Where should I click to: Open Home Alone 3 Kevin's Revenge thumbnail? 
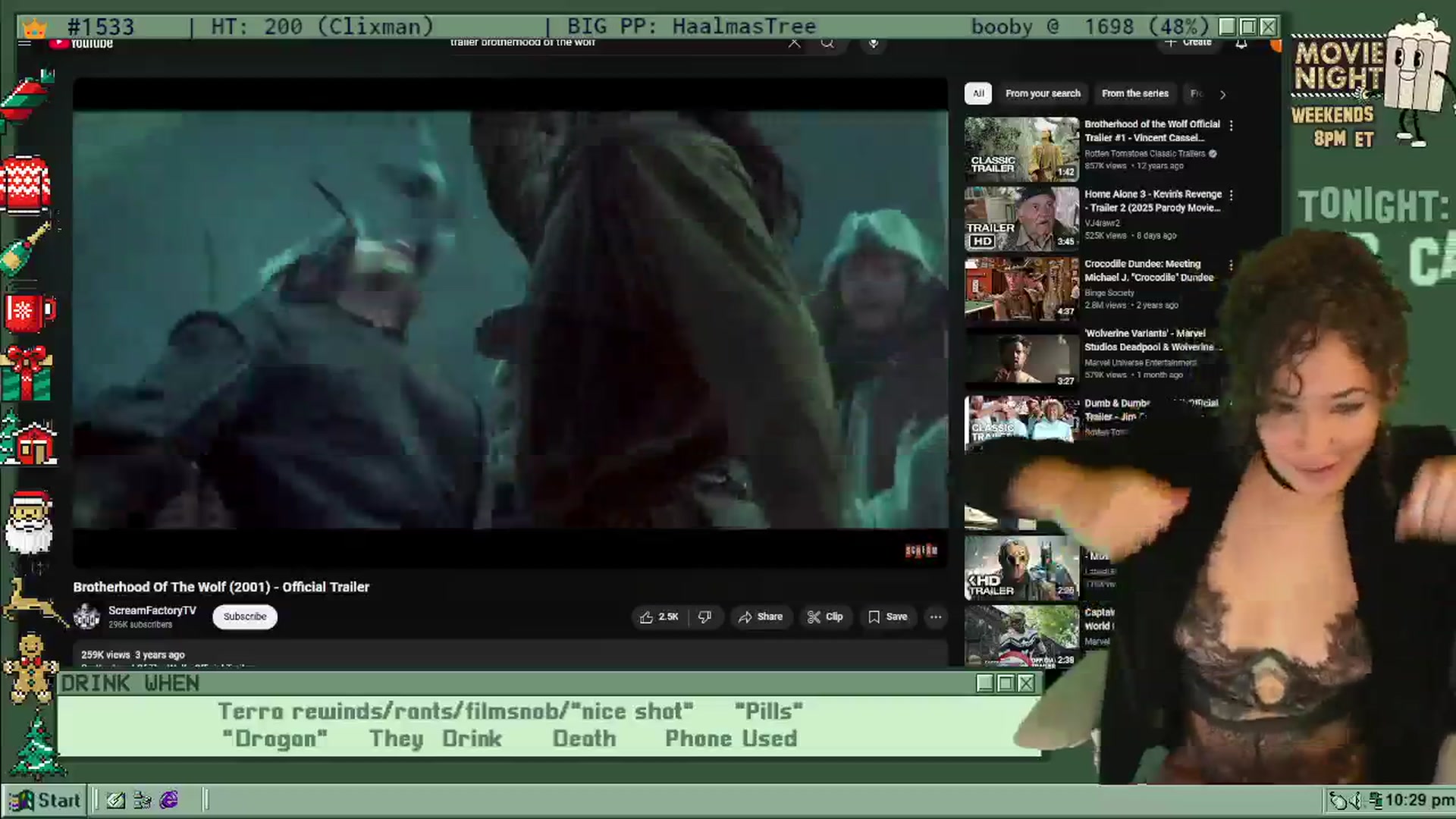tap(1021, 218)
